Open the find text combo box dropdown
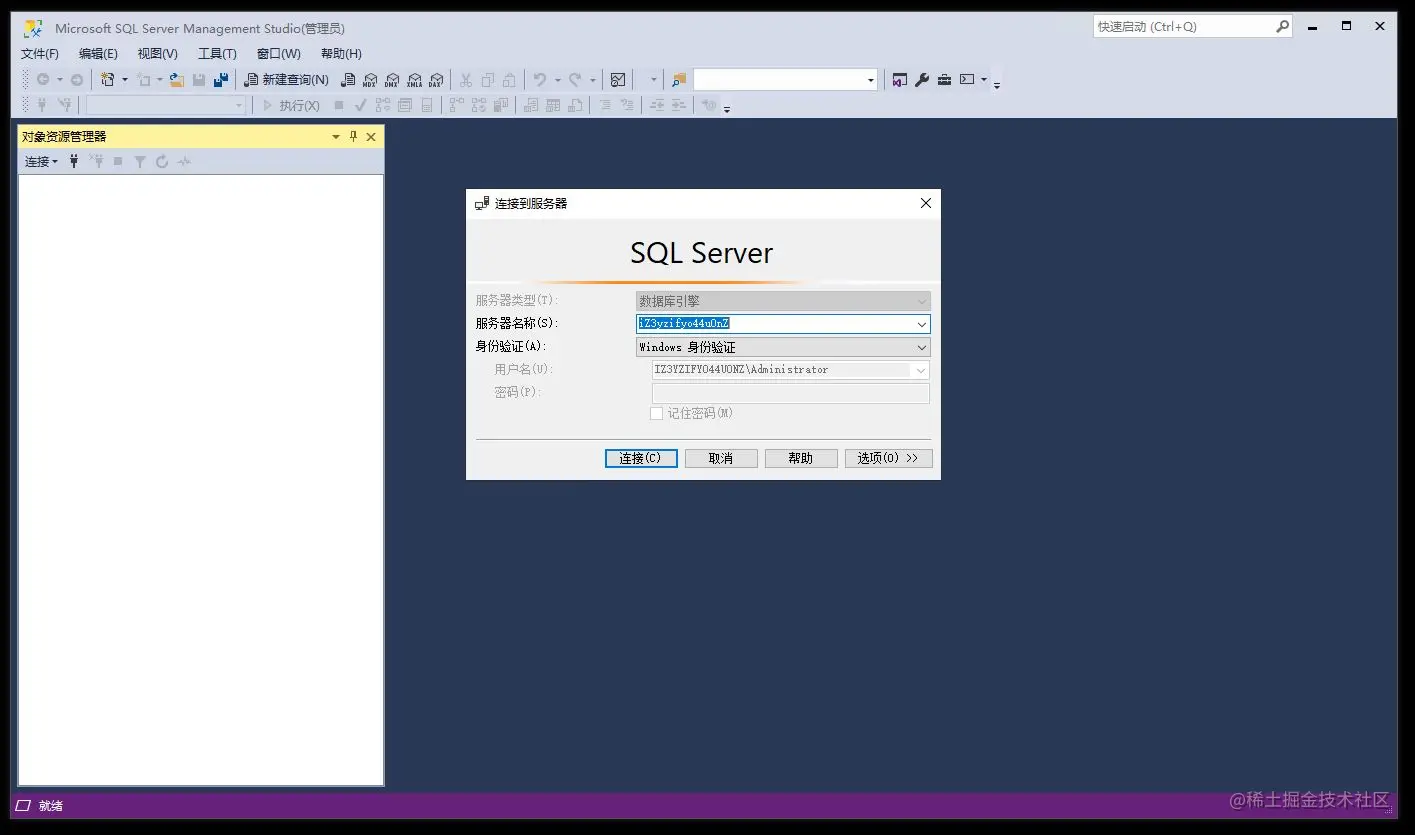 870,80
